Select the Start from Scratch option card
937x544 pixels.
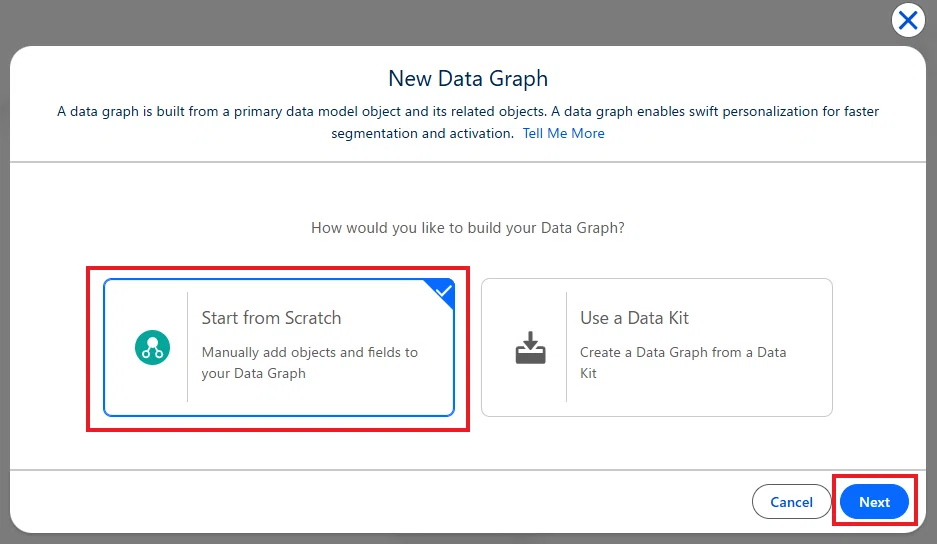pyautogui.click(x=279, y=347)
